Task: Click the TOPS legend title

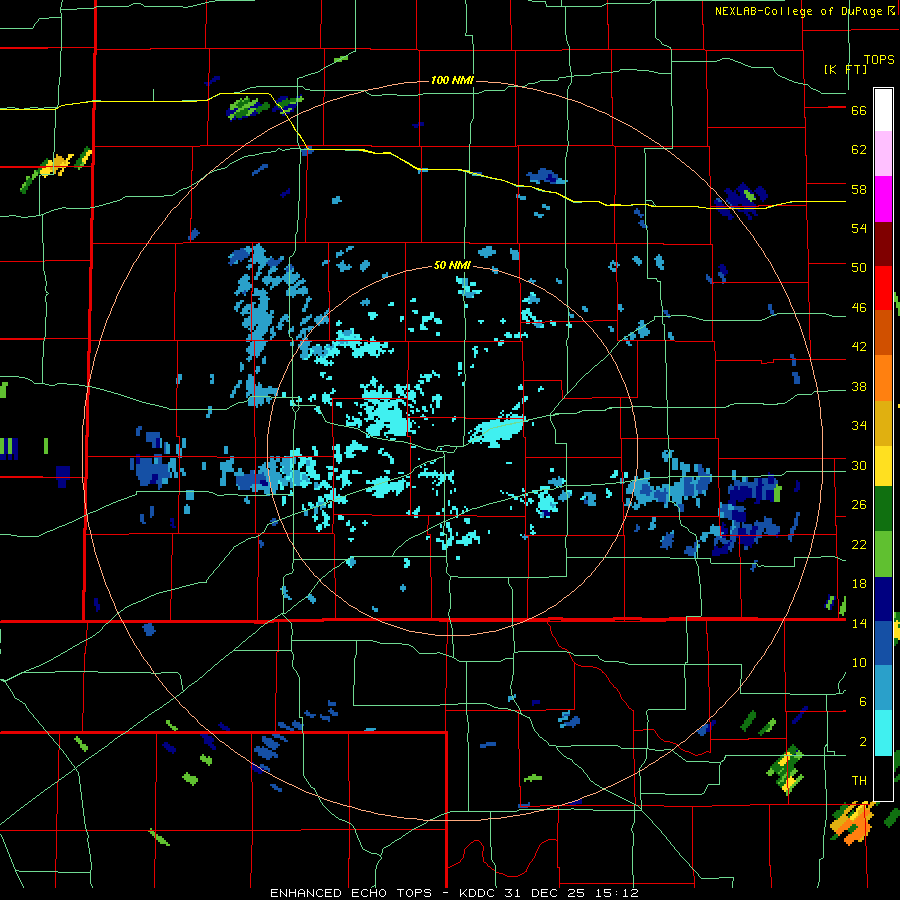Action: (879, 59)
